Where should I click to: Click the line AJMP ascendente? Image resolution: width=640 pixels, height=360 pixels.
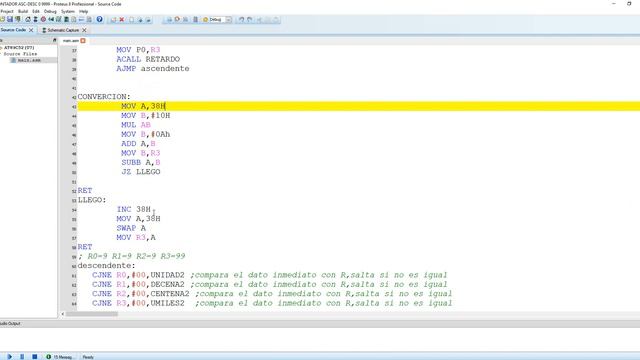[x=153, y=69]
